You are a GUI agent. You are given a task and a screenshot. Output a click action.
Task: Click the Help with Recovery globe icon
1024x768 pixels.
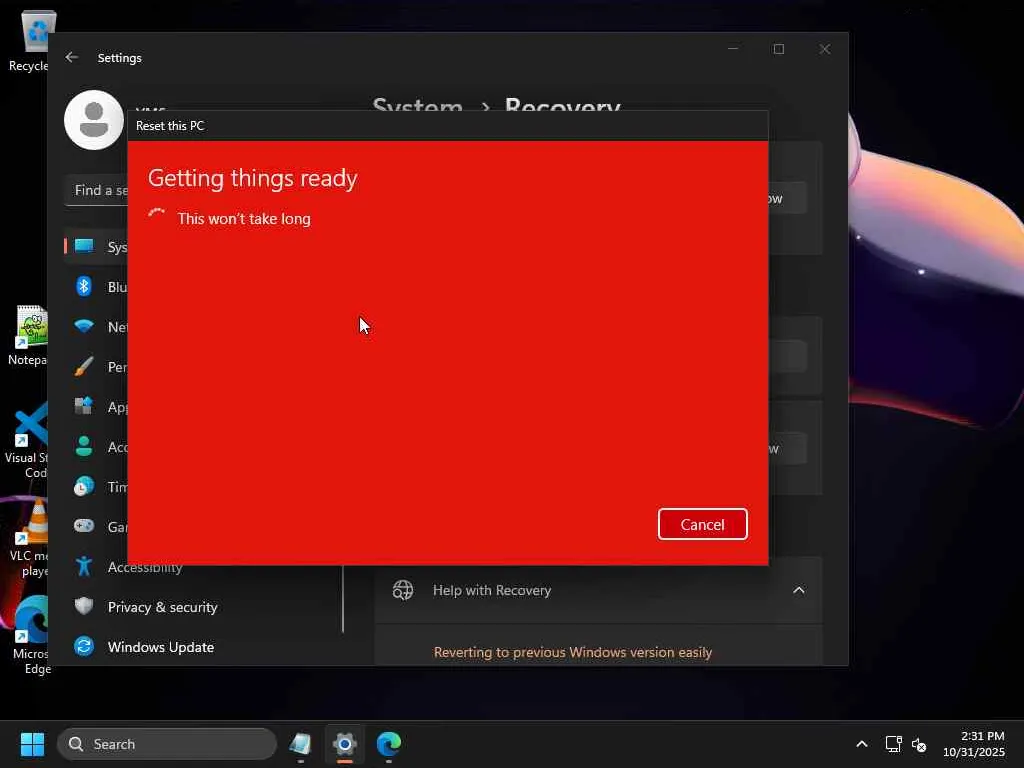click(x=403, y=590)
